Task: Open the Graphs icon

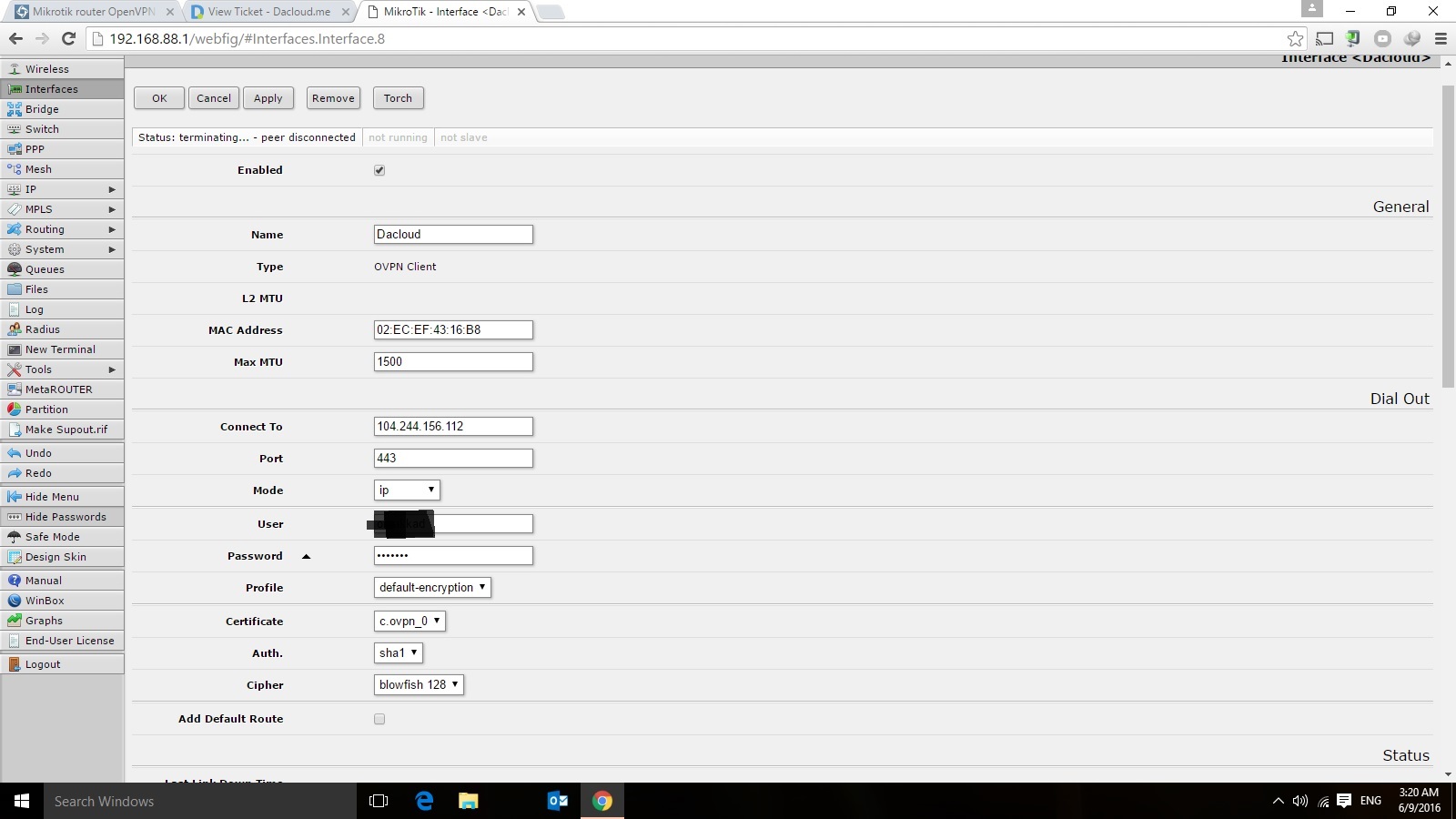Action: (15, 621)
